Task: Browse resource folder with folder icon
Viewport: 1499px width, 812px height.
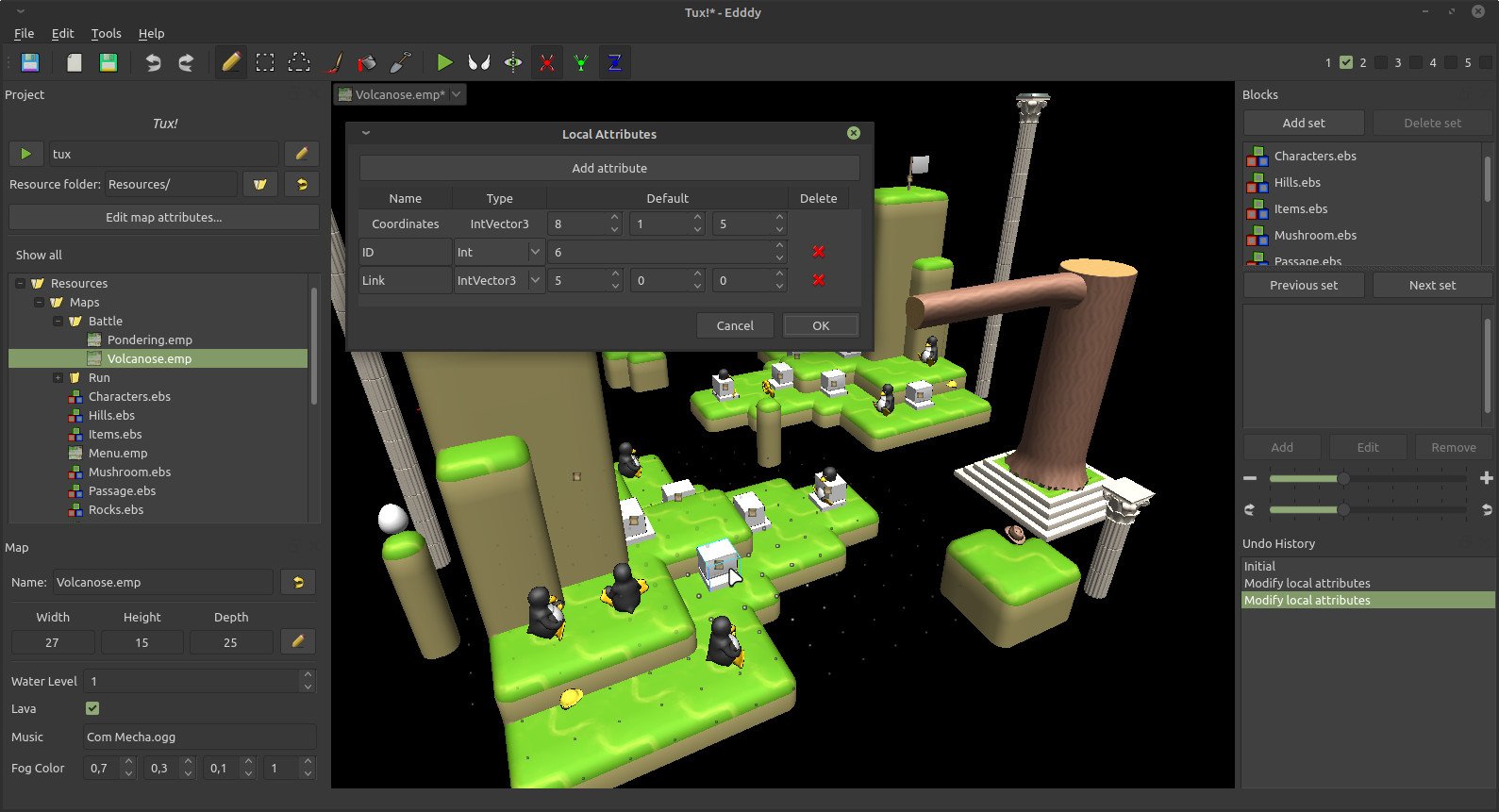Action: click(x=260, y=184)
